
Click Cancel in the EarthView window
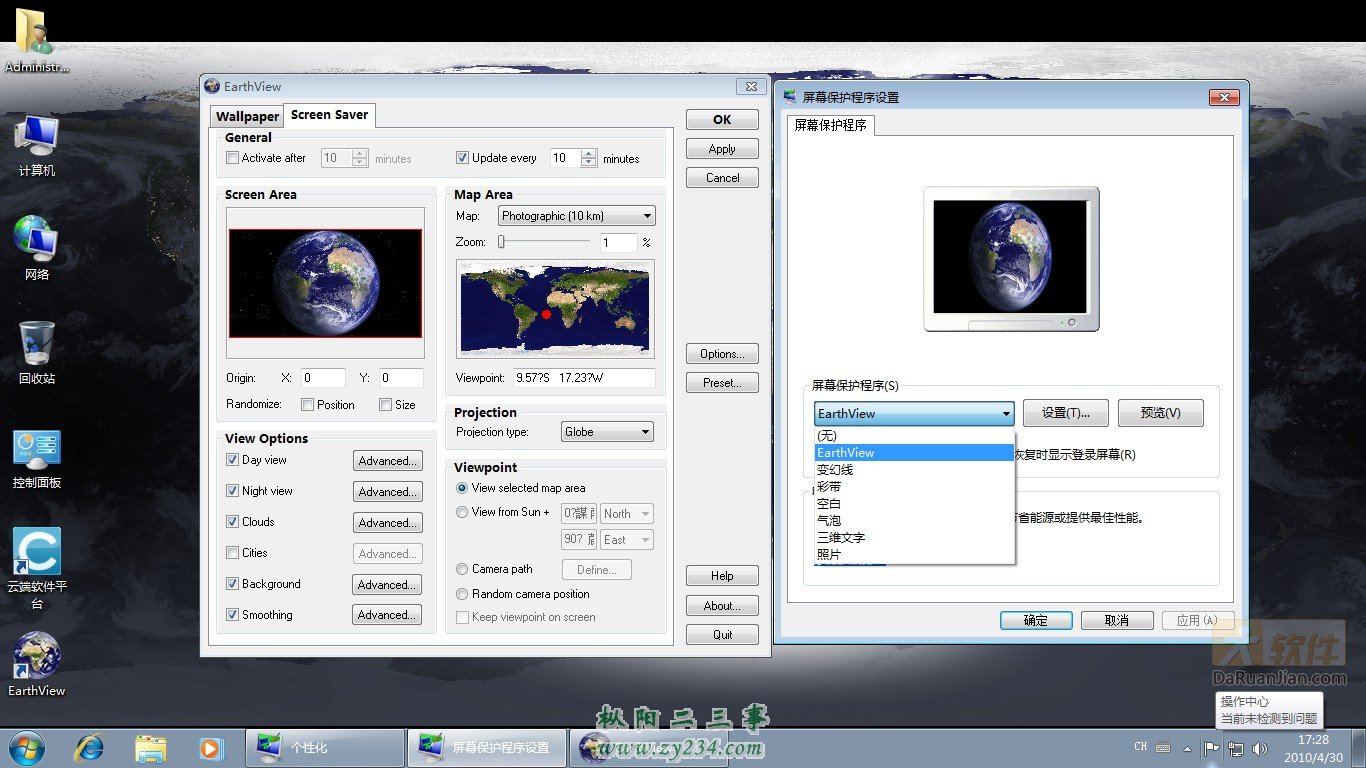[722, 178]
